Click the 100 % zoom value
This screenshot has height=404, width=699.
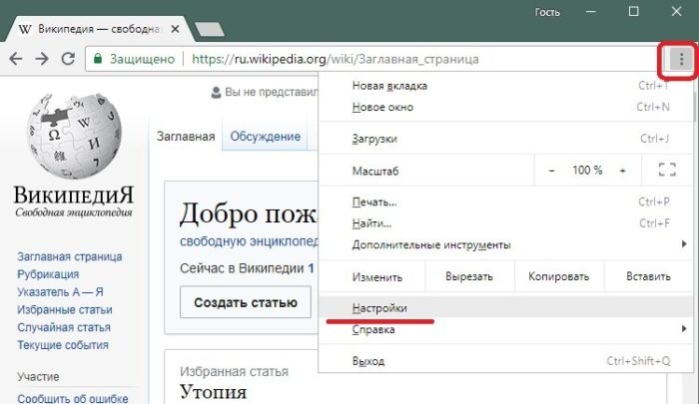click(x=587, y=170)
